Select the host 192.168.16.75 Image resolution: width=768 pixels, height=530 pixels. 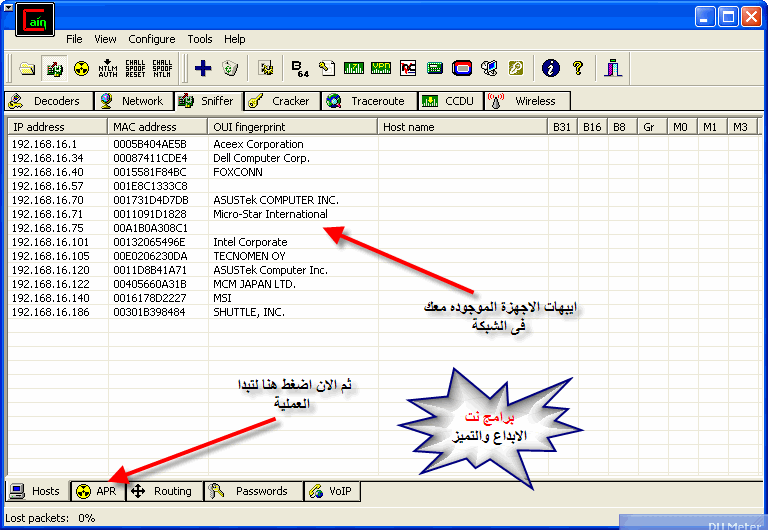[48, 228]
